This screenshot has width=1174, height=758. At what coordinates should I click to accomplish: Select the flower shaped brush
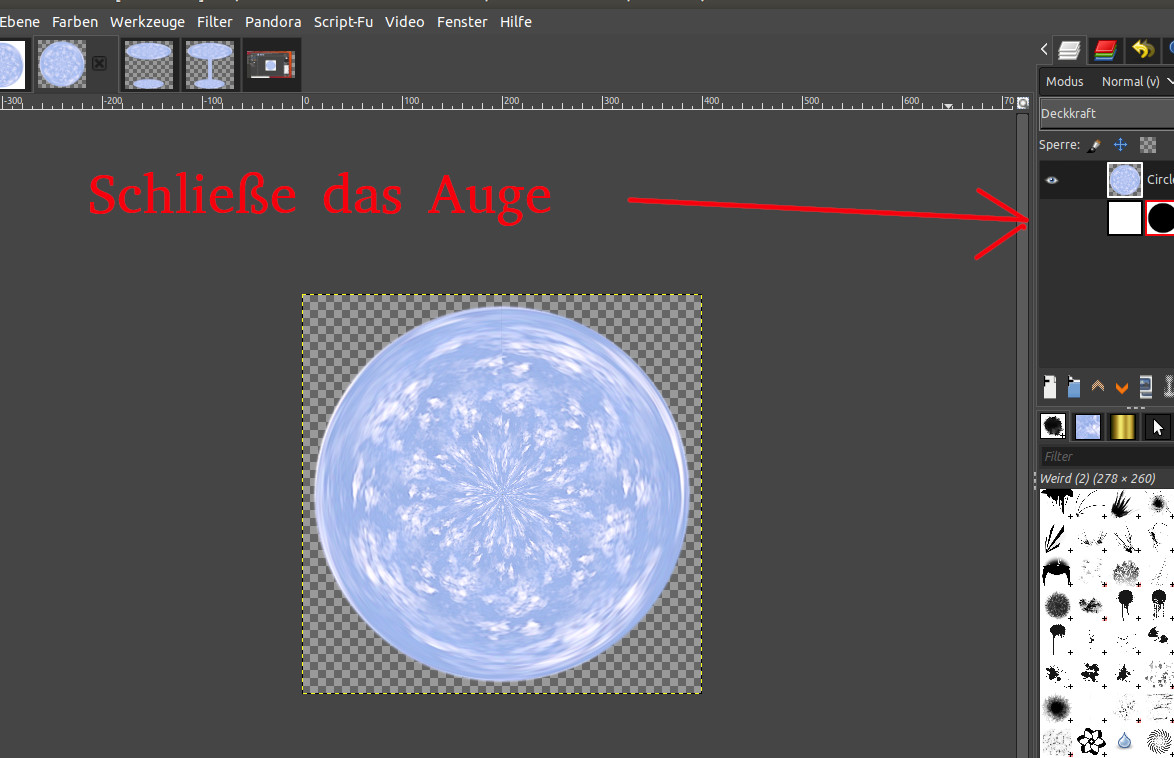(1091, 742)
